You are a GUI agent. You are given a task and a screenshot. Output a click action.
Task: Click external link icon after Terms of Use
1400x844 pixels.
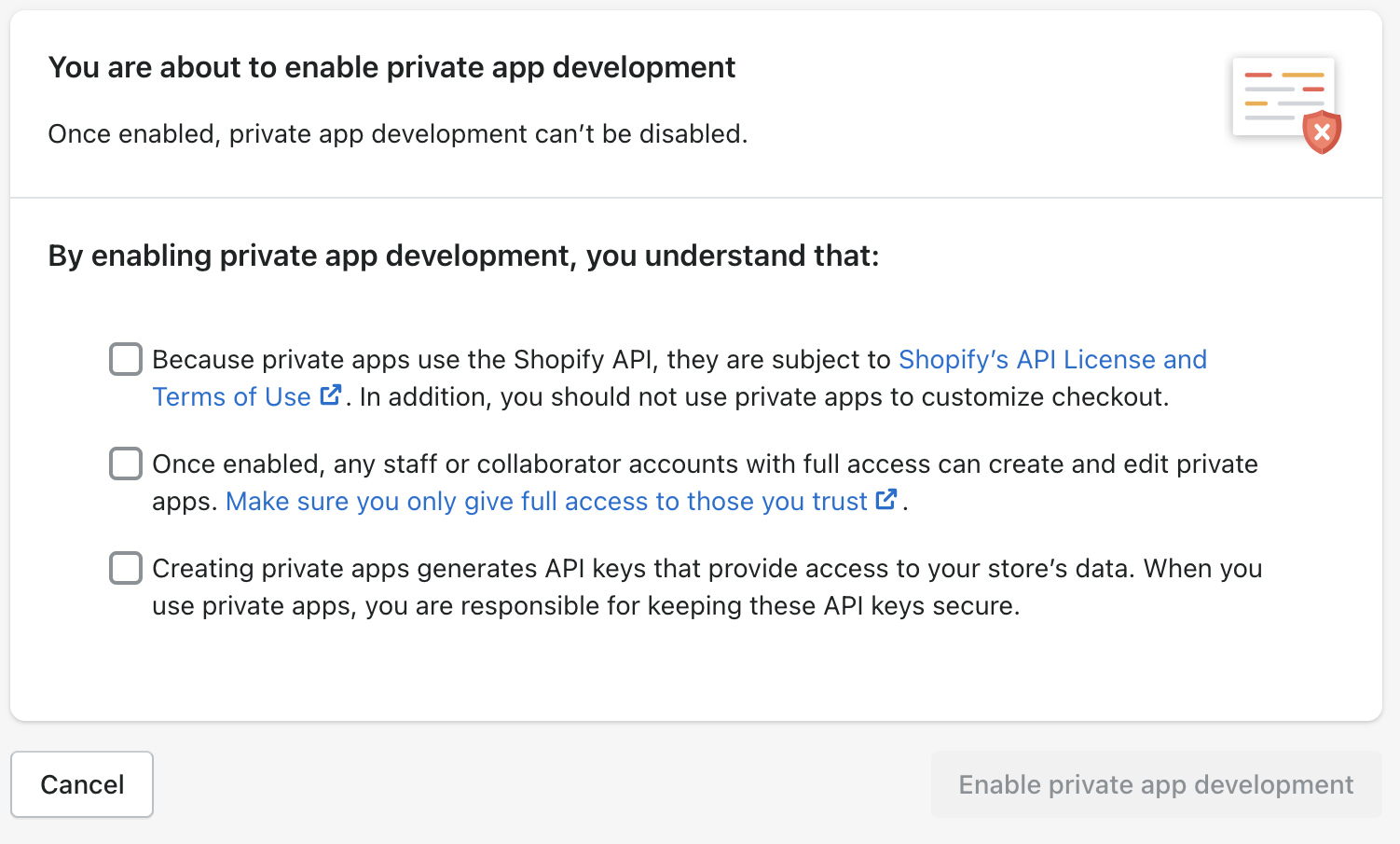point(330,395)
